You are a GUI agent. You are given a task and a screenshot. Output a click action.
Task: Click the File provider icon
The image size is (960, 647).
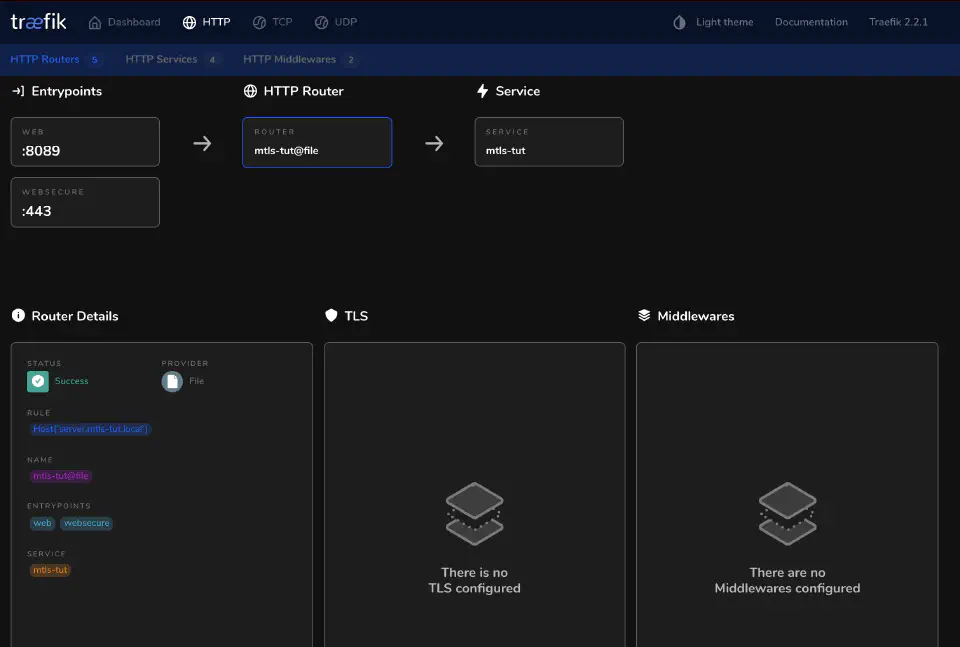click(x=172, y=381)
